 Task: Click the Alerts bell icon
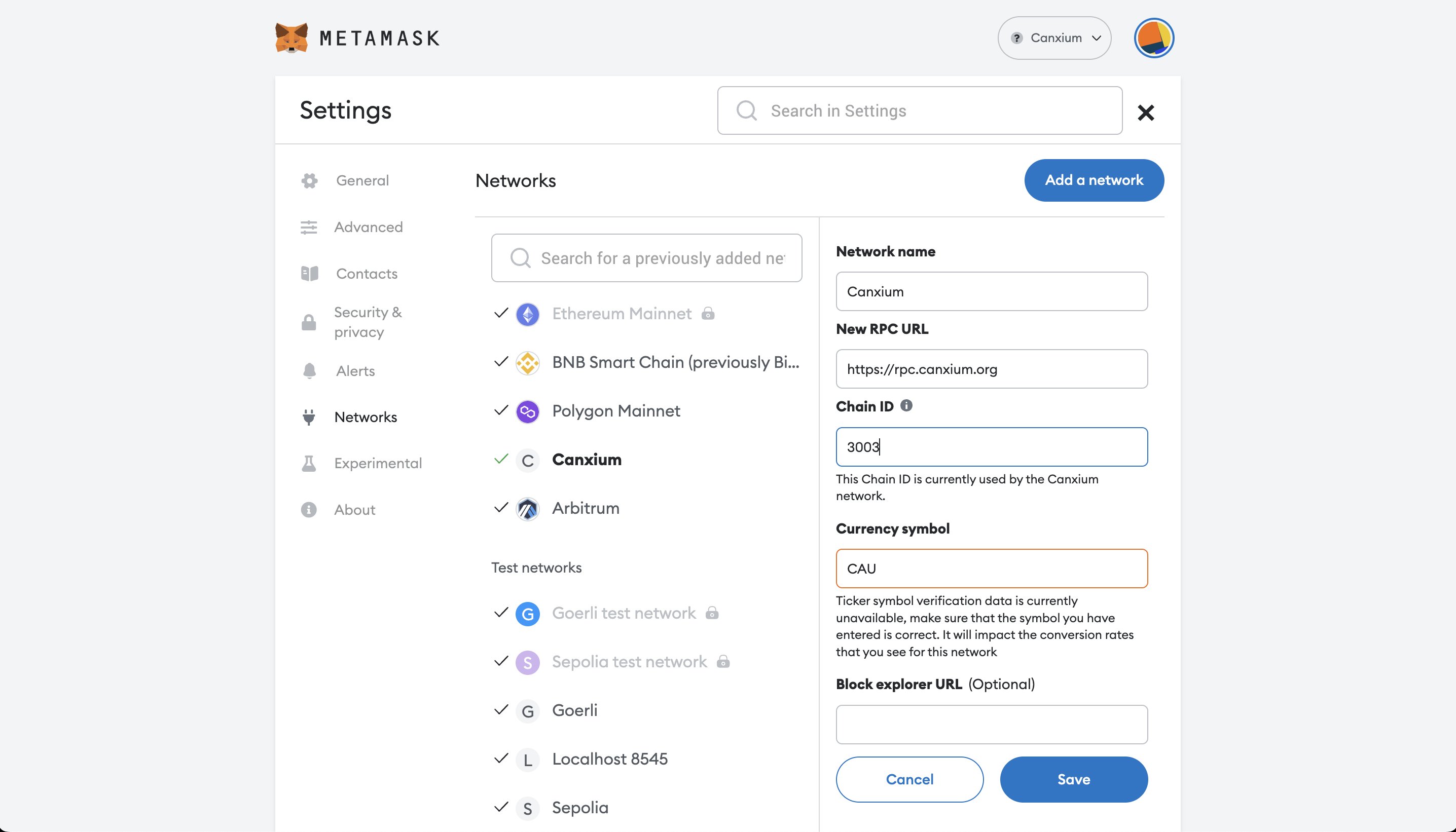tap(309, 371)
